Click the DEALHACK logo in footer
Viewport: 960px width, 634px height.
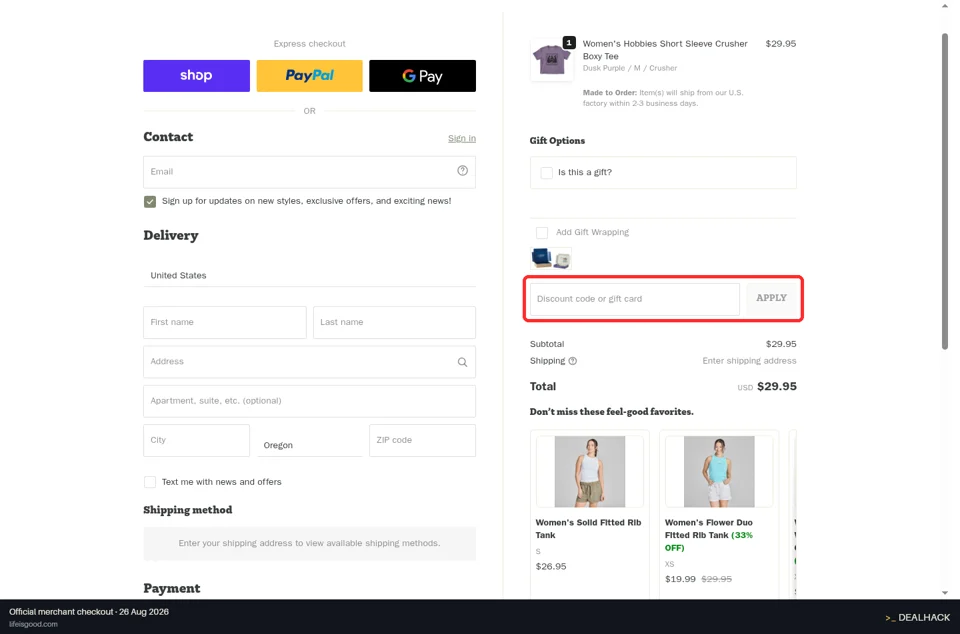(x=917, y=617)
